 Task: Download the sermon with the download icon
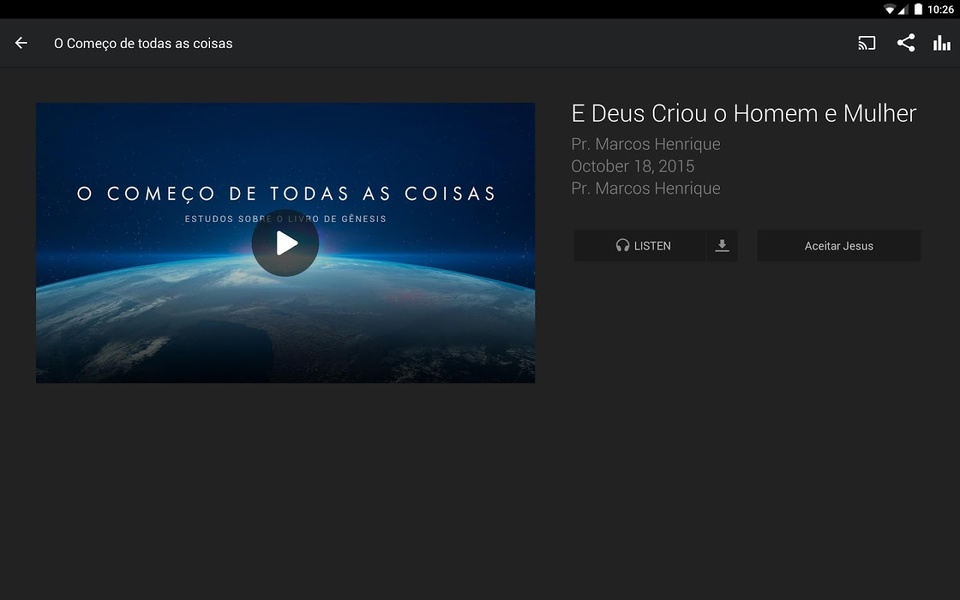722,246
